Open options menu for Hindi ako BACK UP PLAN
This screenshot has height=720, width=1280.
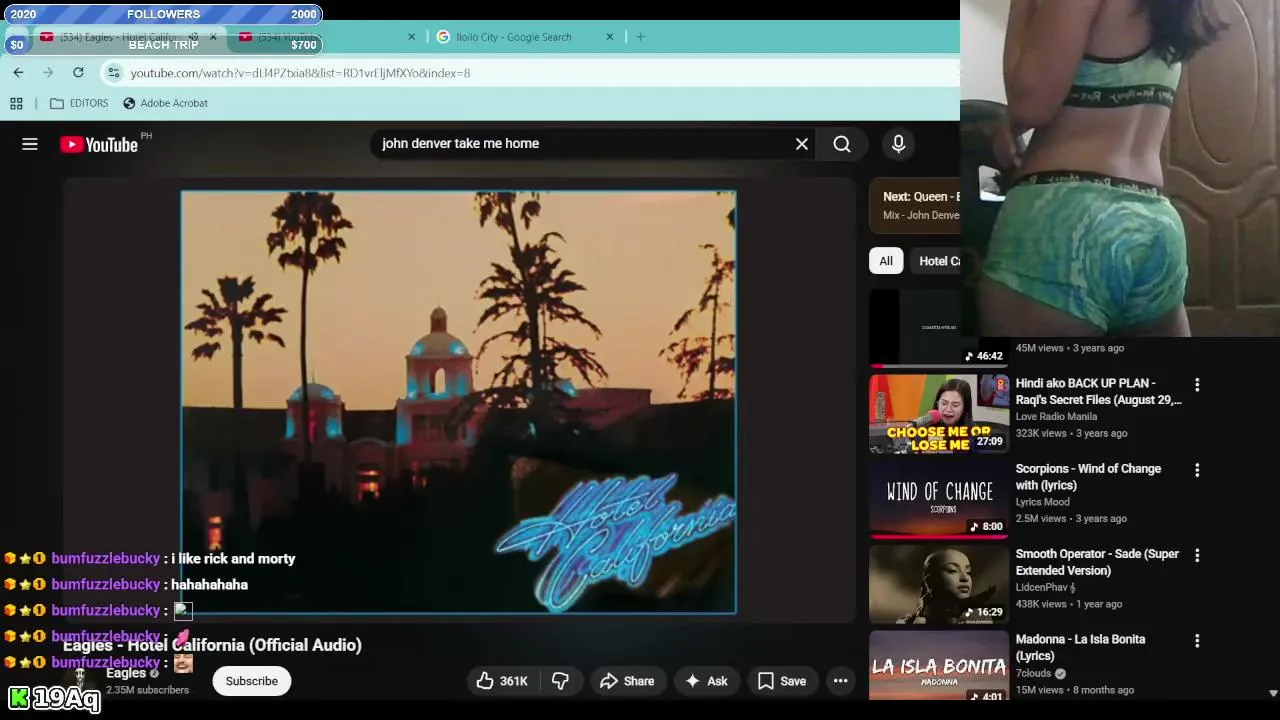point(1197,384)
